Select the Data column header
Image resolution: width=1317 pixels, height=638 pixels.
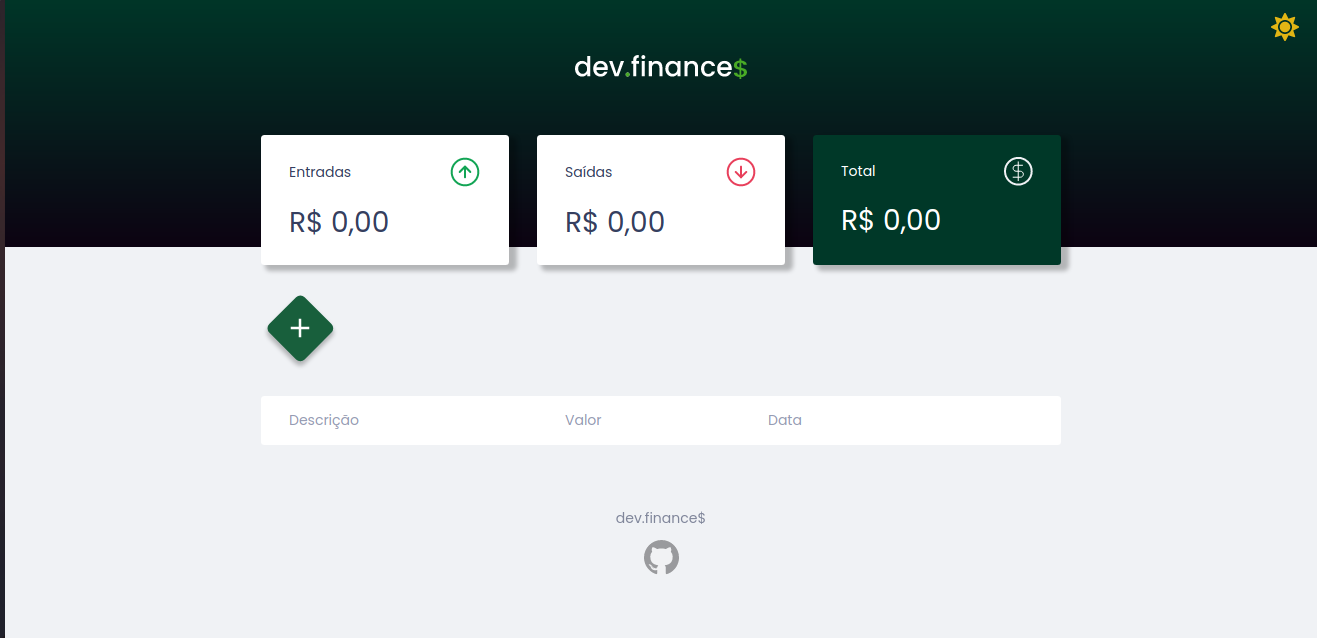click(784, 420)
